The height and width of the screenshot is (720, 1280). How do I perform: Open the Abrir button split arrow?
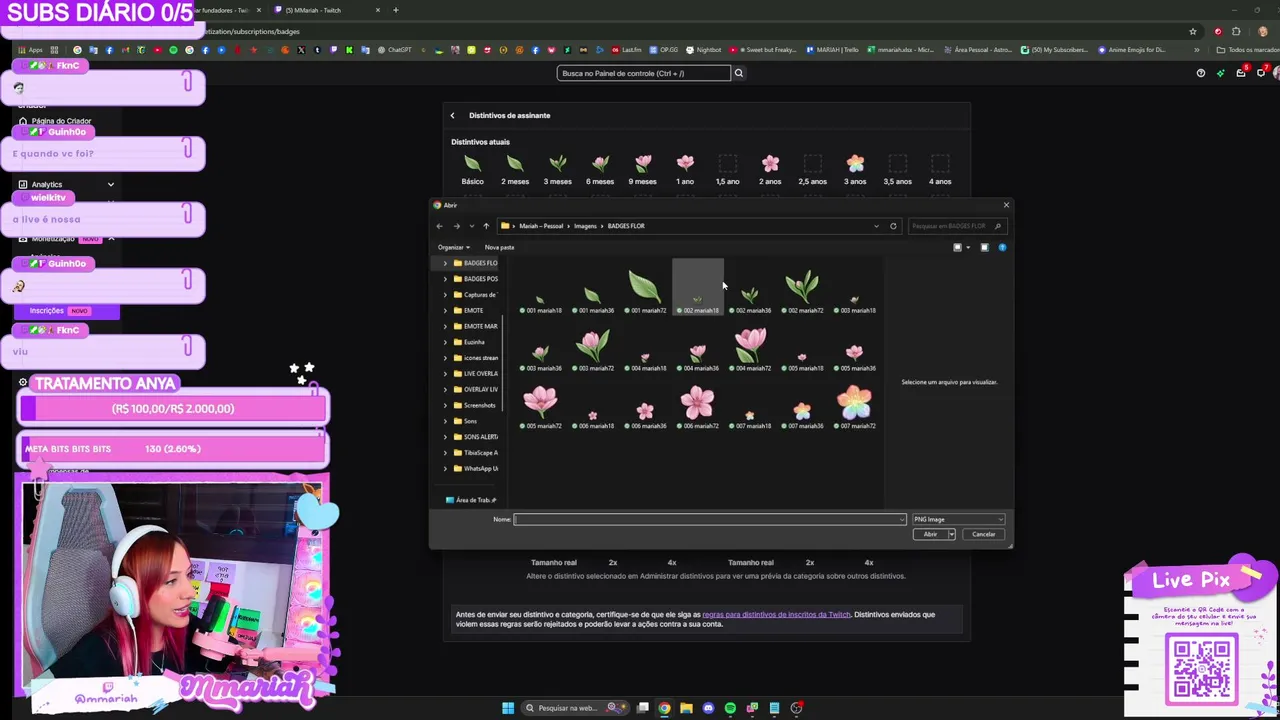tap(951, 534)
